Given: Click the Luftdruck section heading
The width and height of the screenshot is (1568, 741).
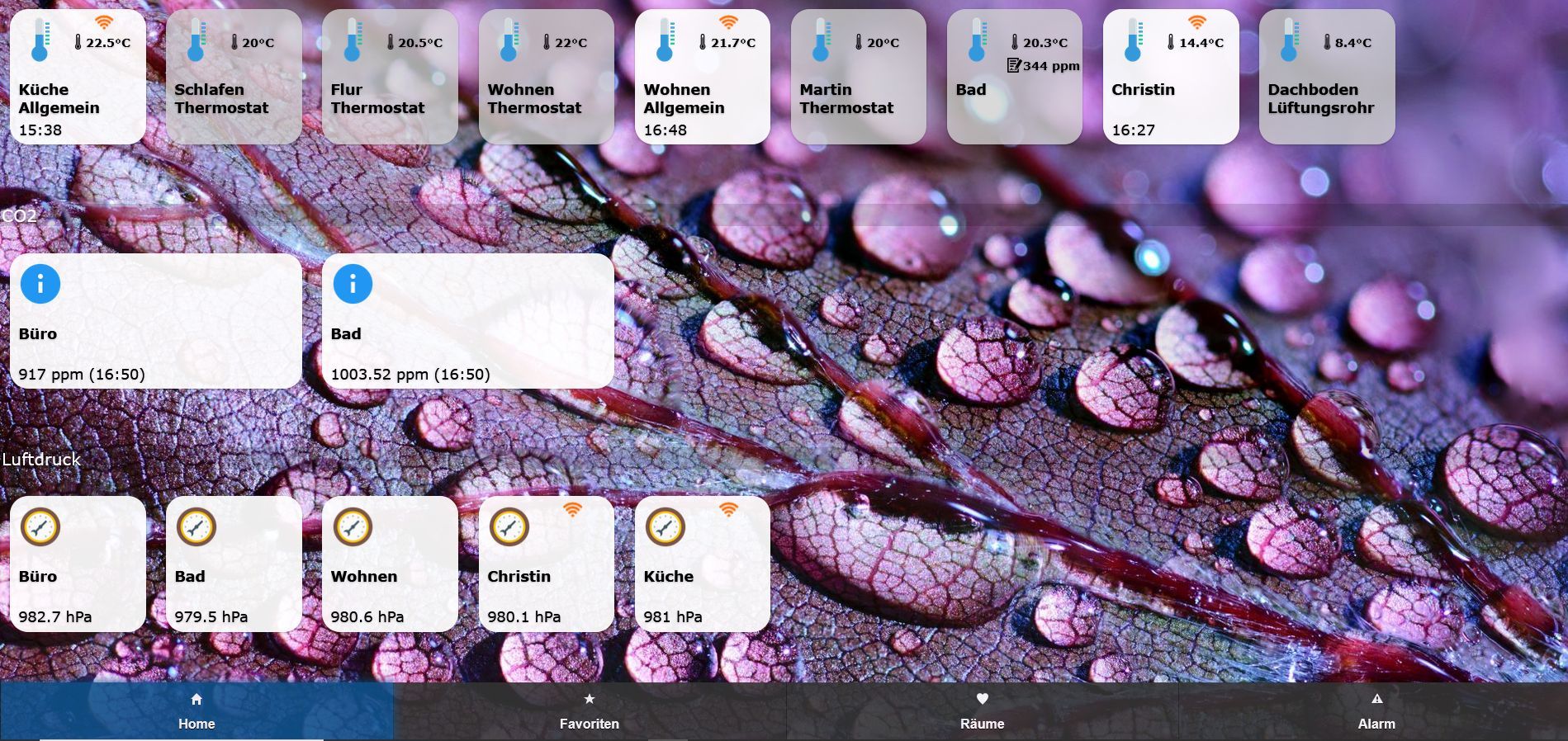Looking at the screenshot, I should [x=41, y=459].
